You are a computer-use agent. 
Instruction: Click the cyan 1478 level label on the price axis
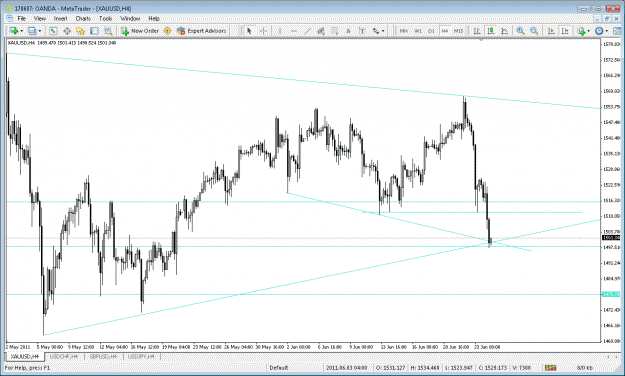click(611, 294)
